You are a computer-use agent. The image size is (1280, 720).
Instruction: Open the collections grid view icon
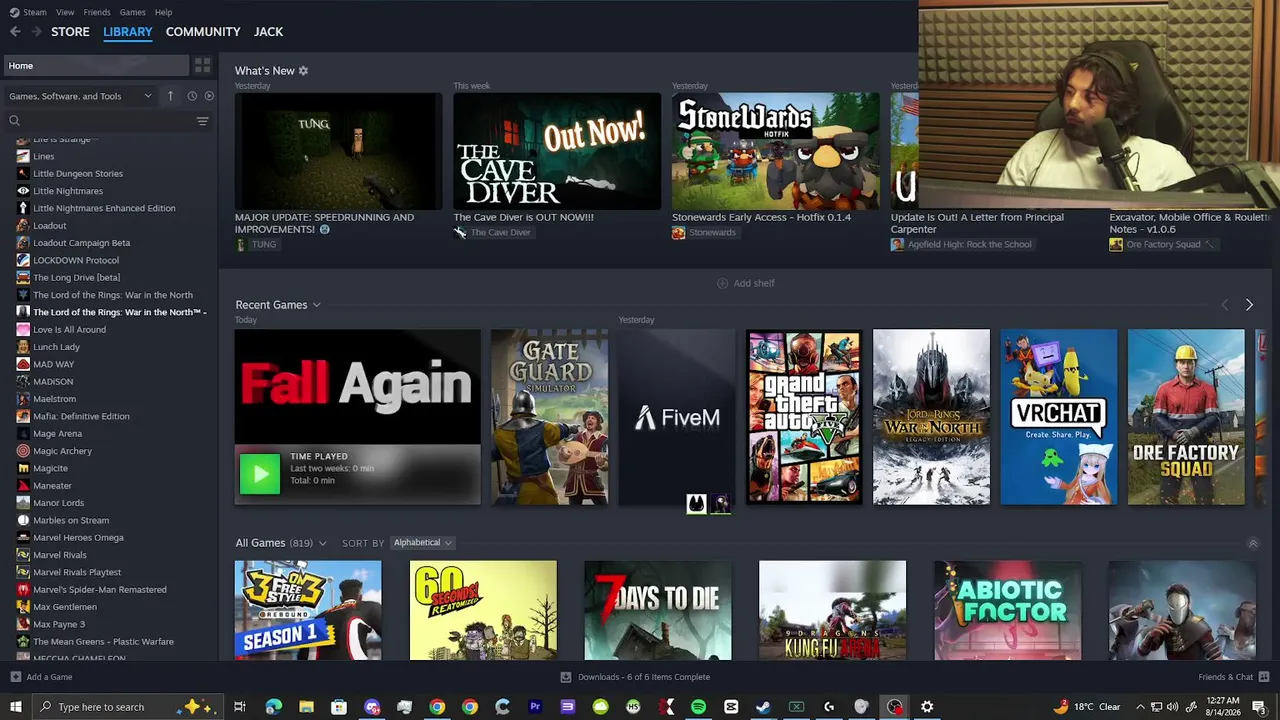[x=202, y=66]
